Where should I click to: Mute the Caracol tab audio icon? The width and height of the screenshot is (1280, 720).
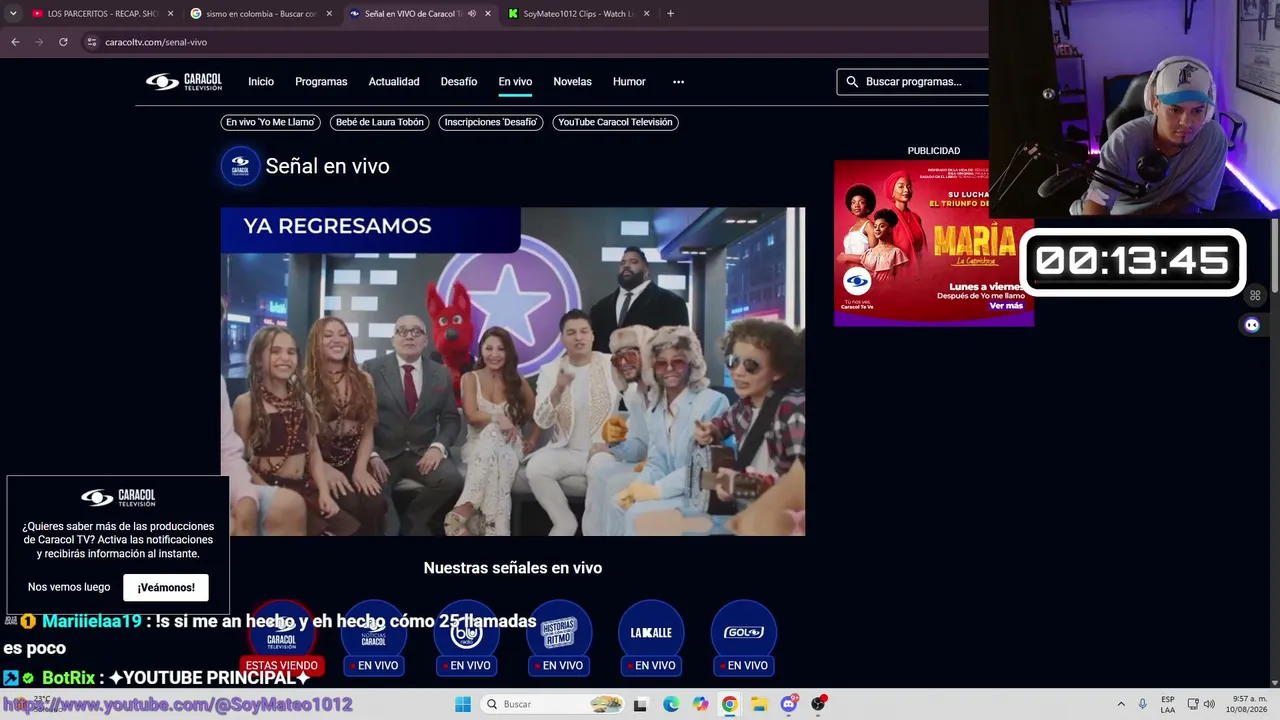(471, 14)
